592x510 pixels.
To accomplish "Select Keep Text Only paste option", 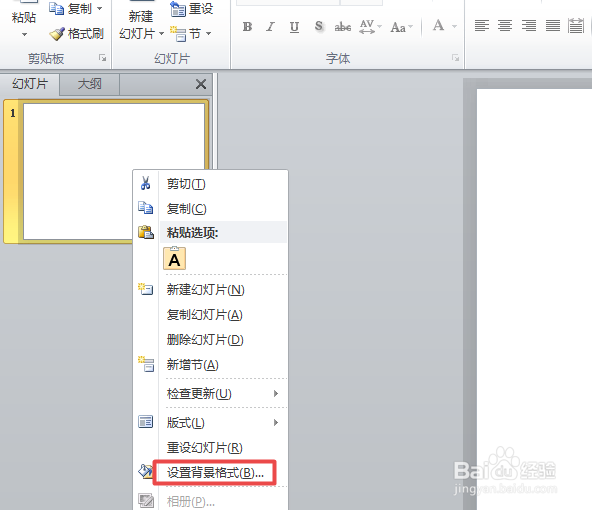I will pyautogui.click(x=174, y=259).
